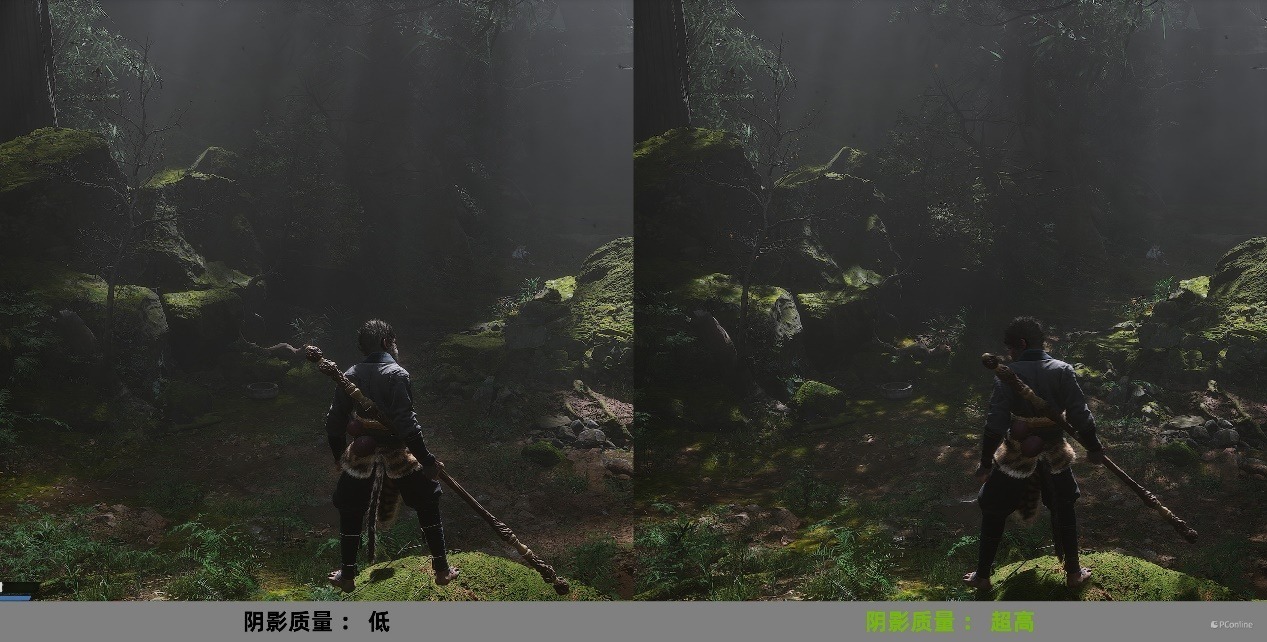Image resolution: width=1267 pixels, height=642 pixels.
Task: Select the left low-shadow-quality game screenshot
Action: (x=316, y=300)
